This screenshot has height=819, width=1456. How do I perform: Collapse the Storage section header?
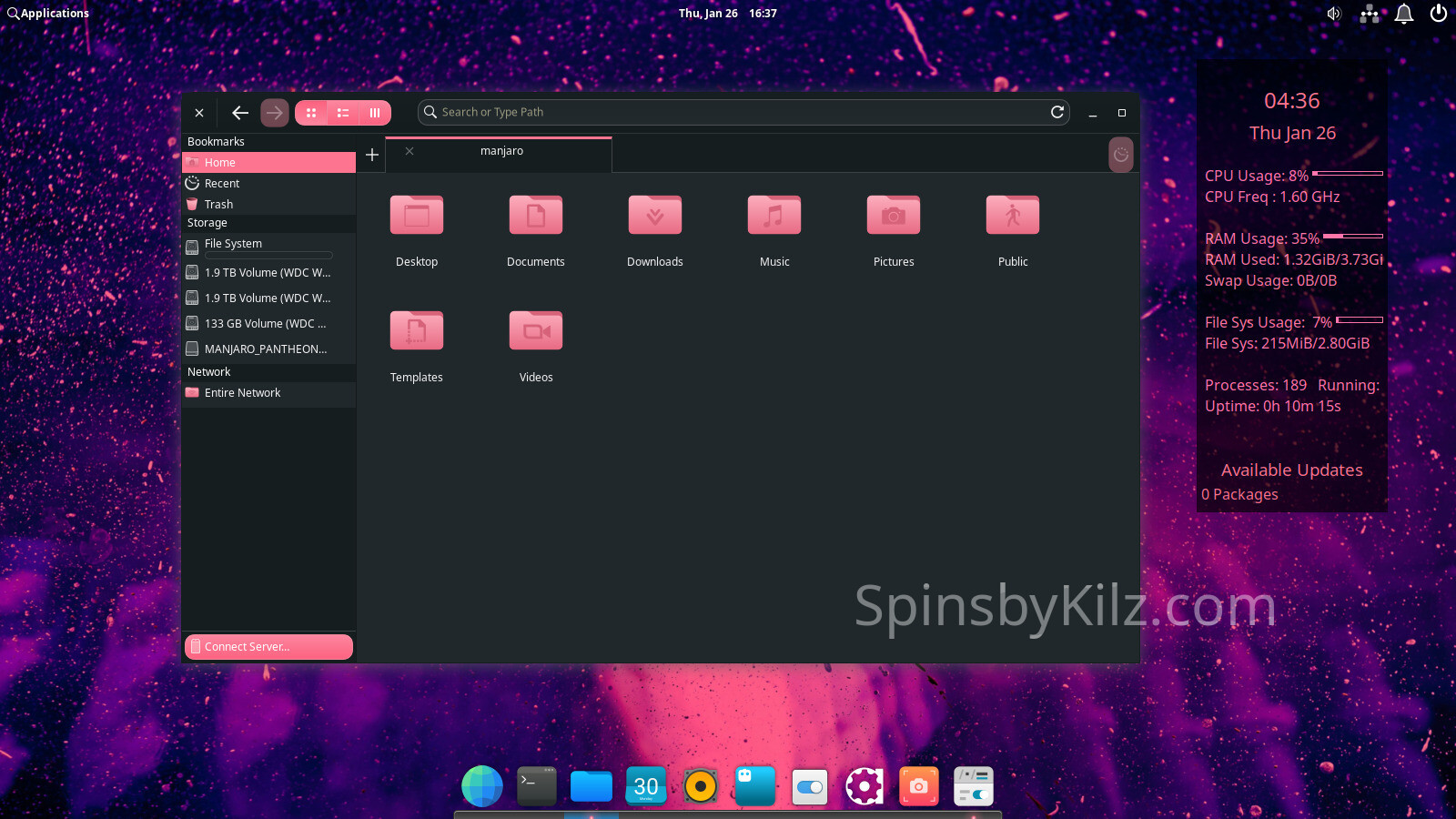click(x=207, y=223)
